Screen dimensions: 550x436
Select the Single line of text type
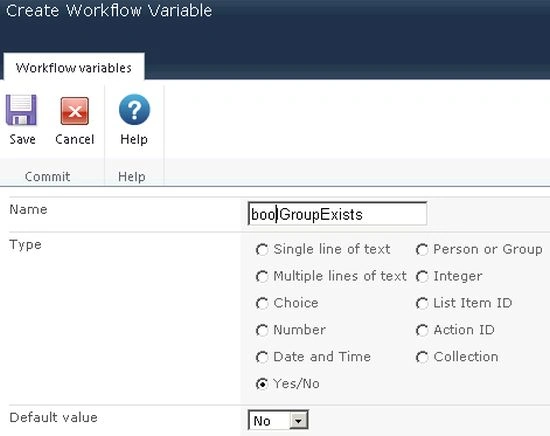pos(262,250)
